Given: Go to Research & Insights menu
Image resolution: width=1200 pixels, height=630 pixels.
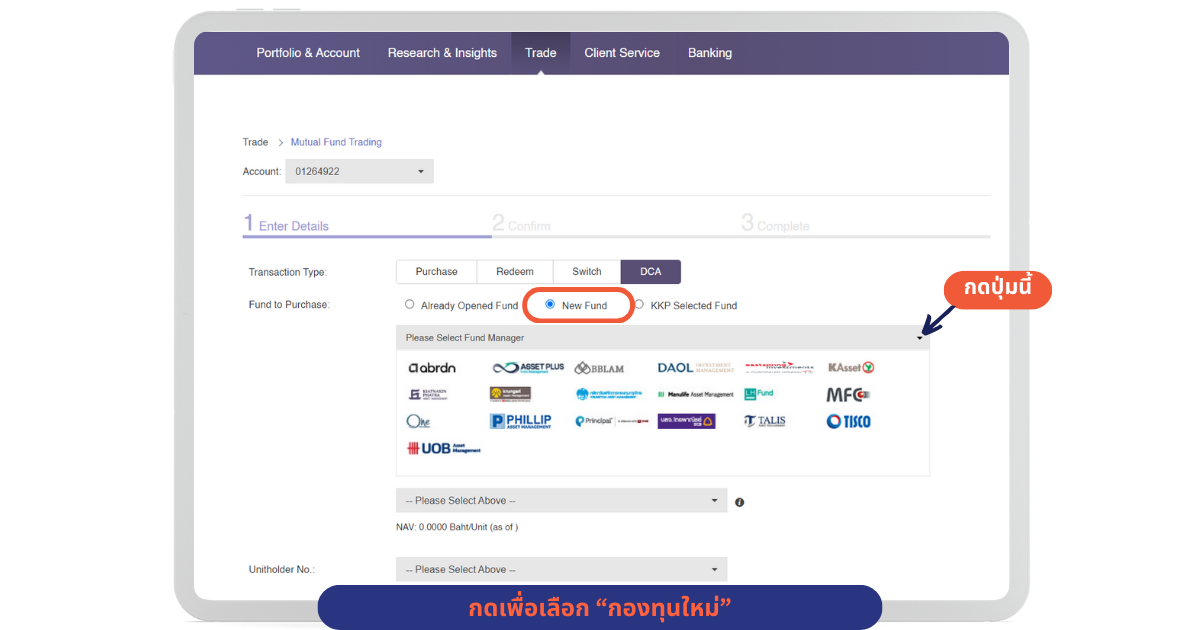Looking at the screenshot, I should point(442,53).
